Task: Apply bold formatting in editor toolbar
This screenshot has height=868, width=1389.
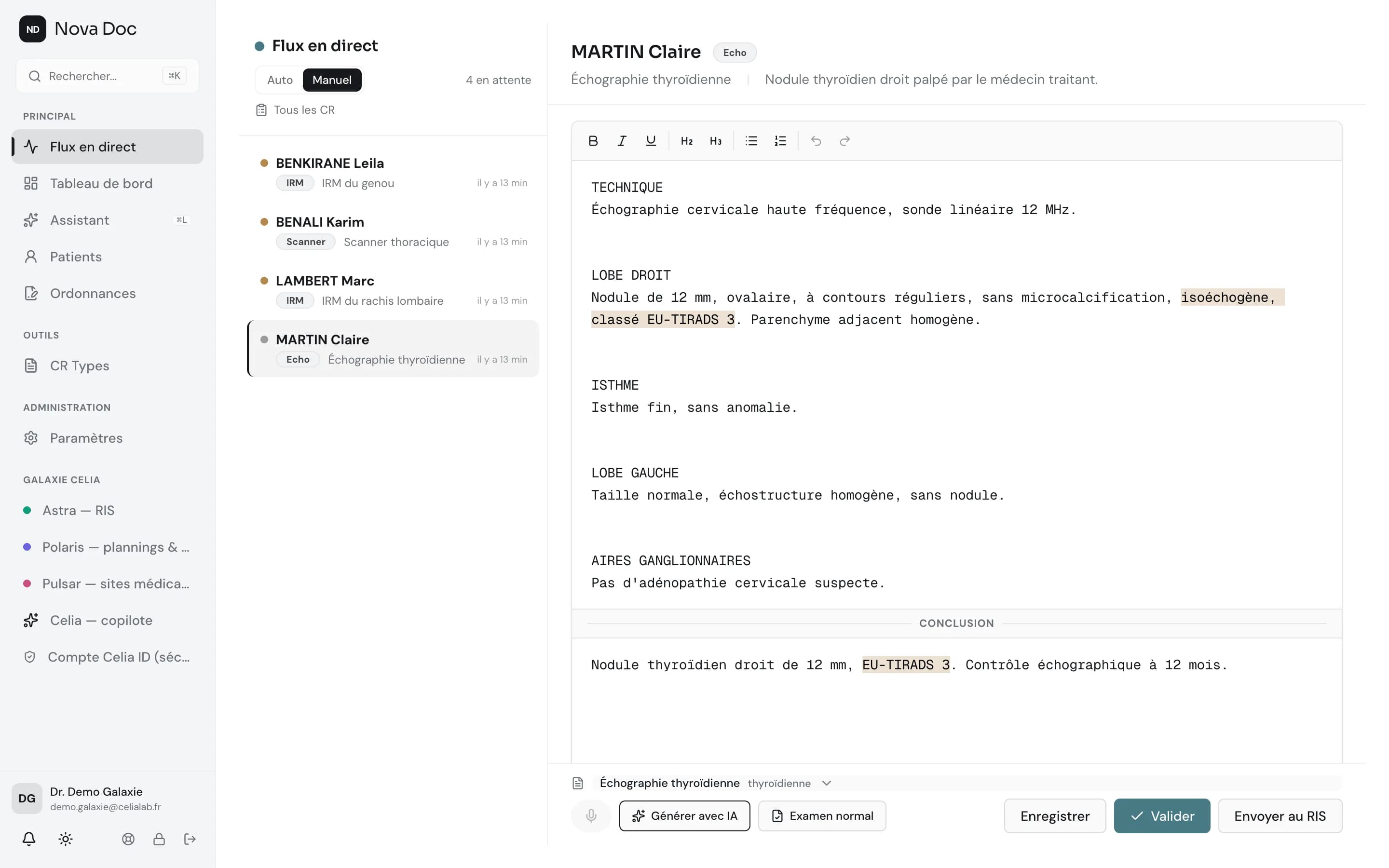Action: click(x=593, y=141)
